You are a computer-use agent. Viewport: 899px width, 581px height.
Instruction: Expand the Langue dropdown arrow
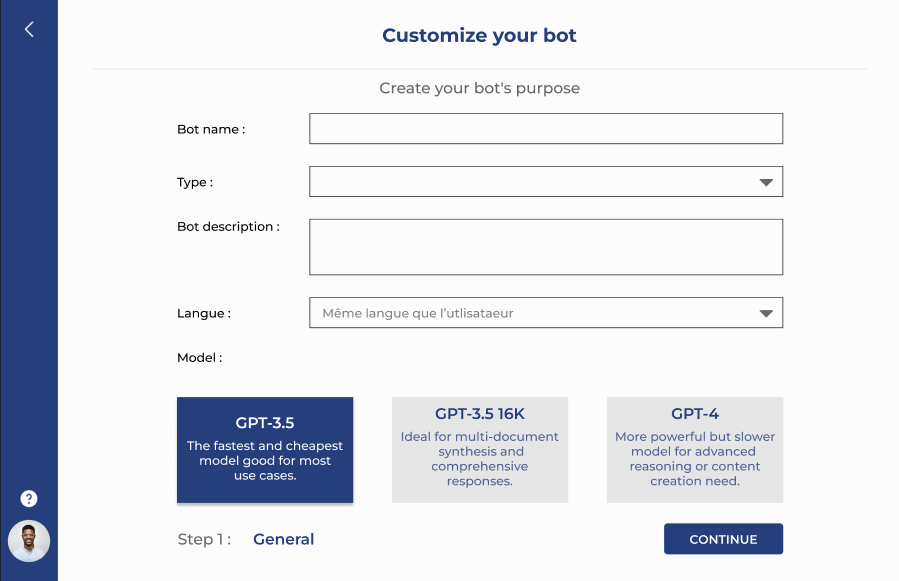766,313
